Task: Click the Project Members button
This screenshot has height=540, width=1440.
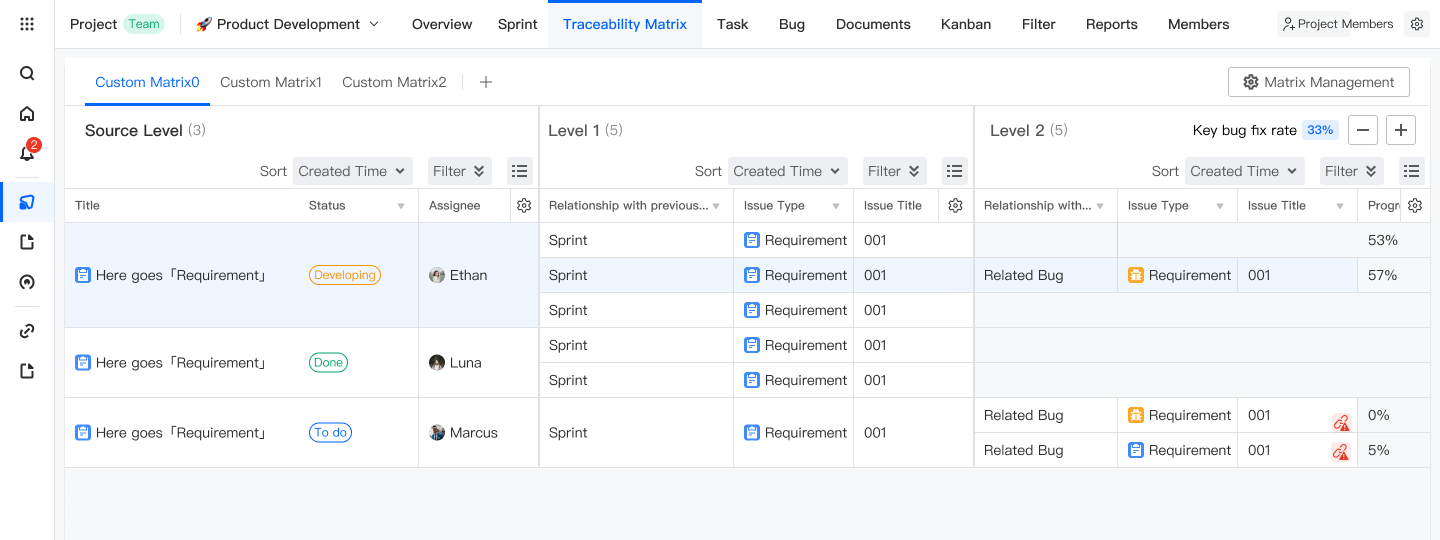Action: (1337, 24)
